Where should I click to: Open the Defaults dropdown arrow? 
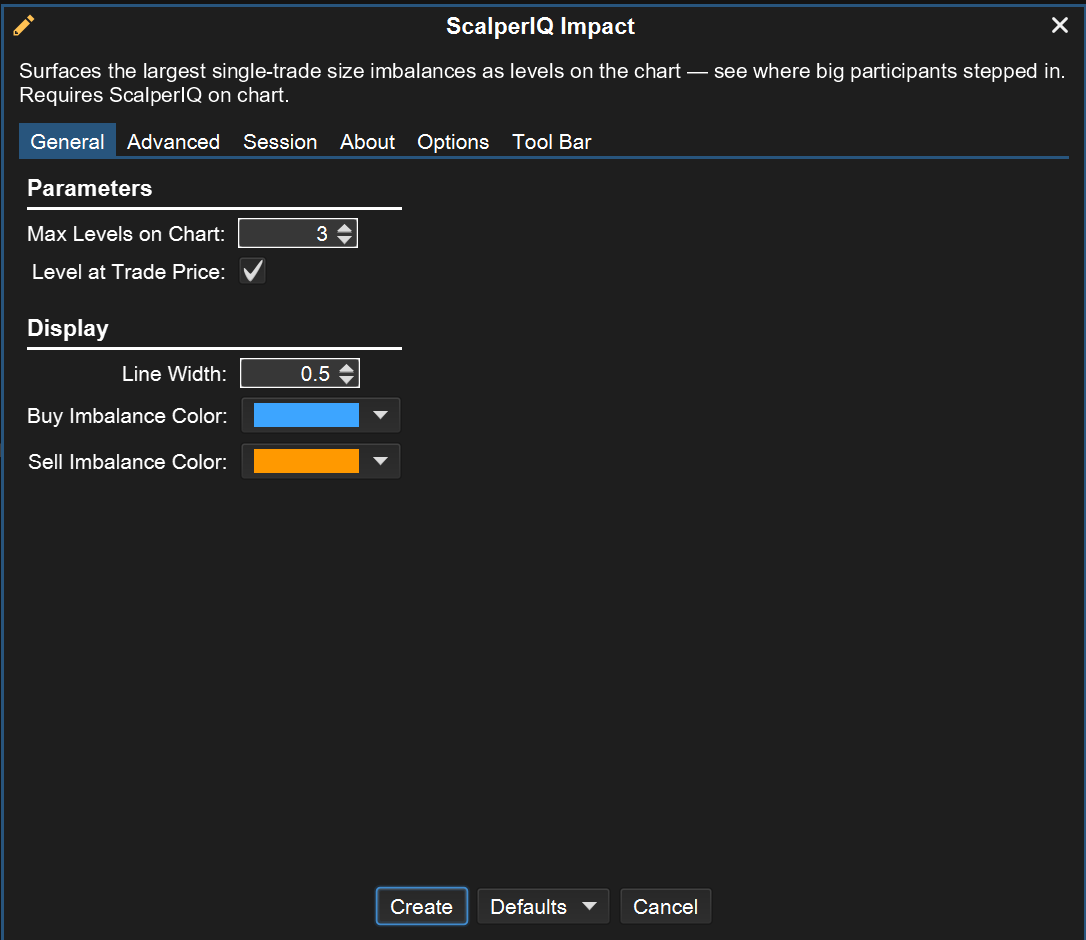point(589,906)
